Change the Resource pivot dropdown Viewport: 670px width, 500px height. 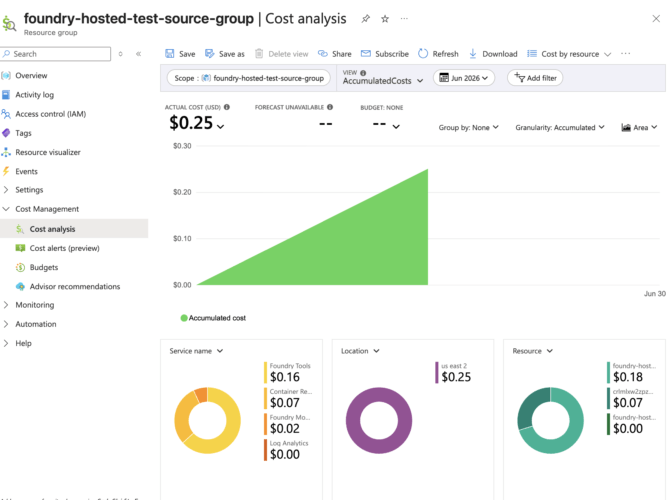(532, 351)
